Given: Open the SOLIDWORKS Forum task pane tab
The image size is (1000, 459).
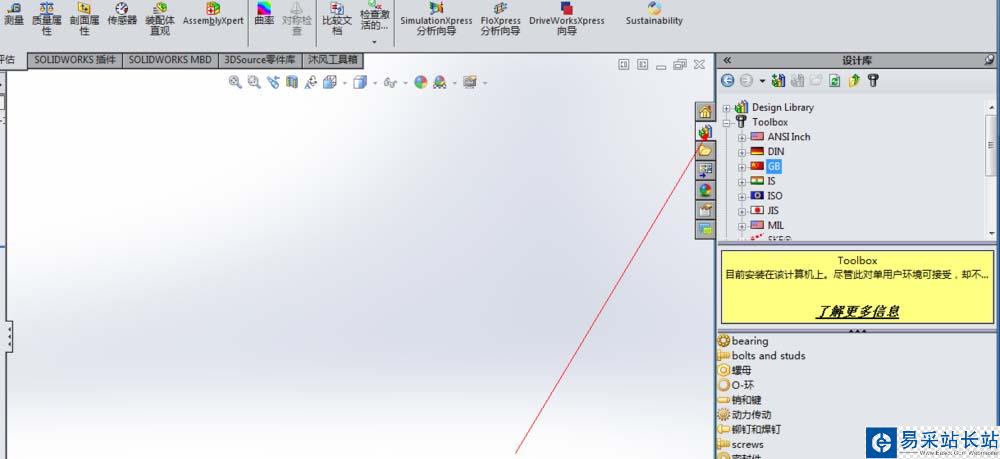Looking at the screenshot, I should point(705,230).
